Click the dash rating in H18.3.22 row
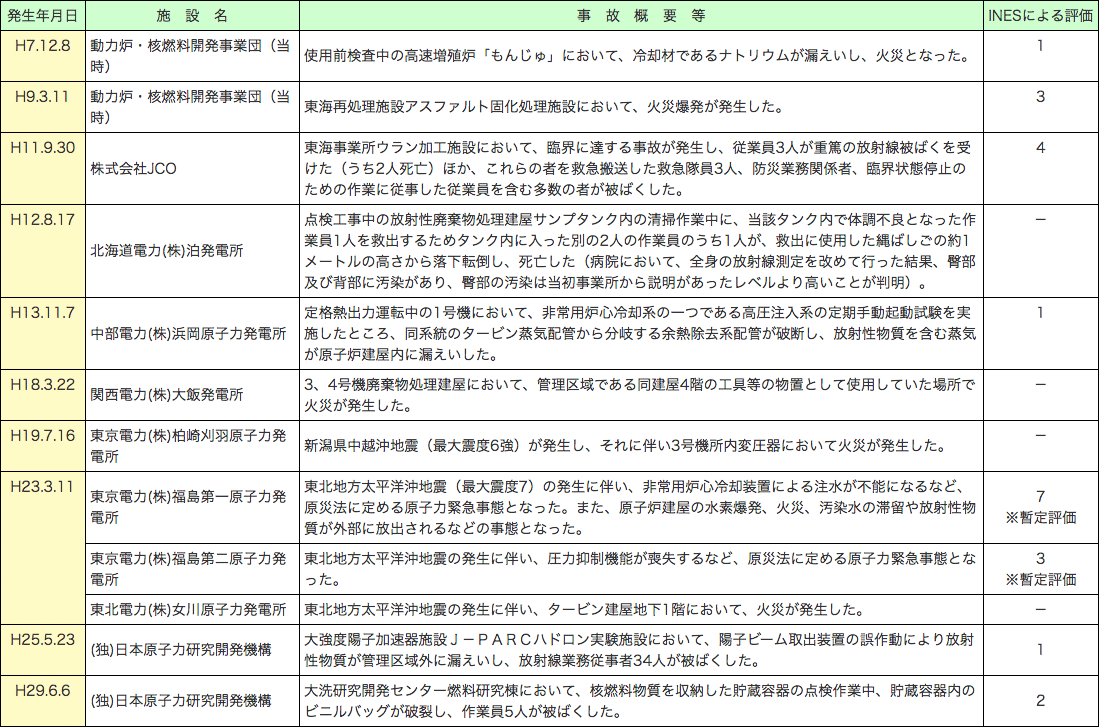 pos(1040,384)
